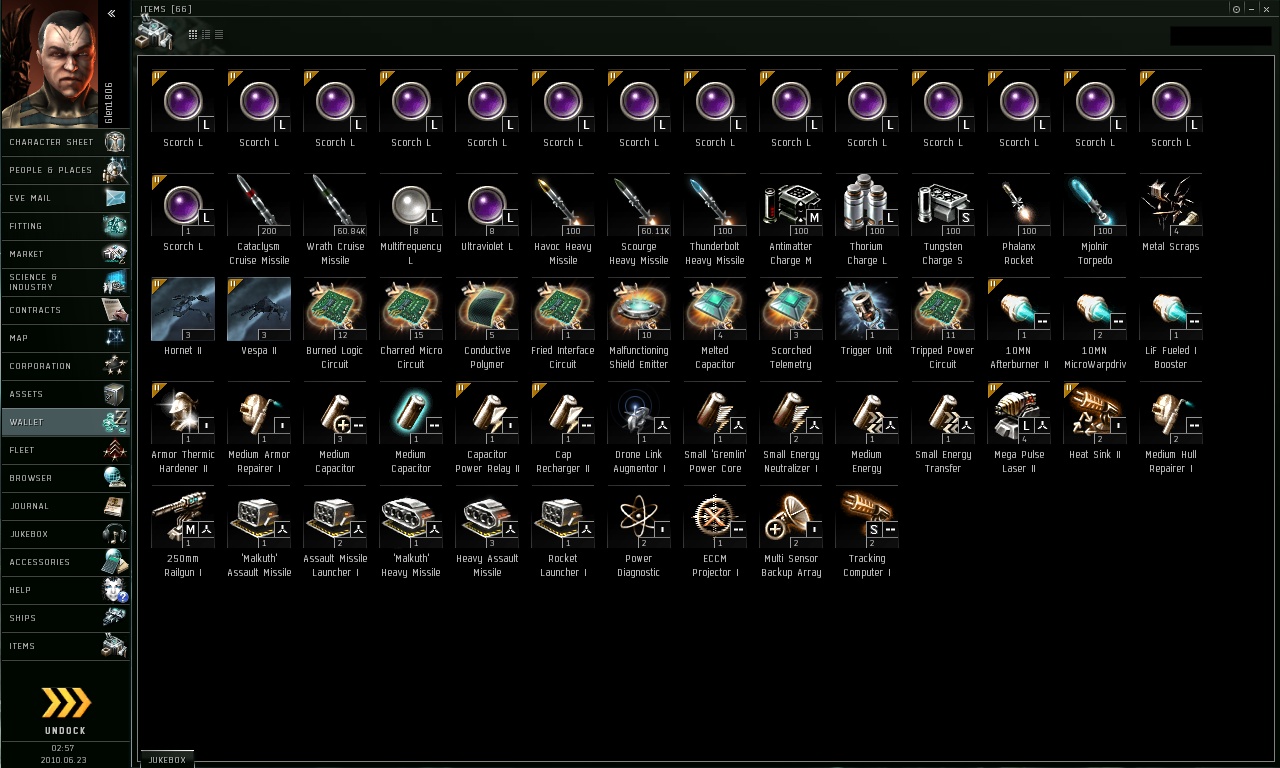Select the Metal Scraps item
The height and width of the screenshot is (768, 1280).
click(1171, 213)
